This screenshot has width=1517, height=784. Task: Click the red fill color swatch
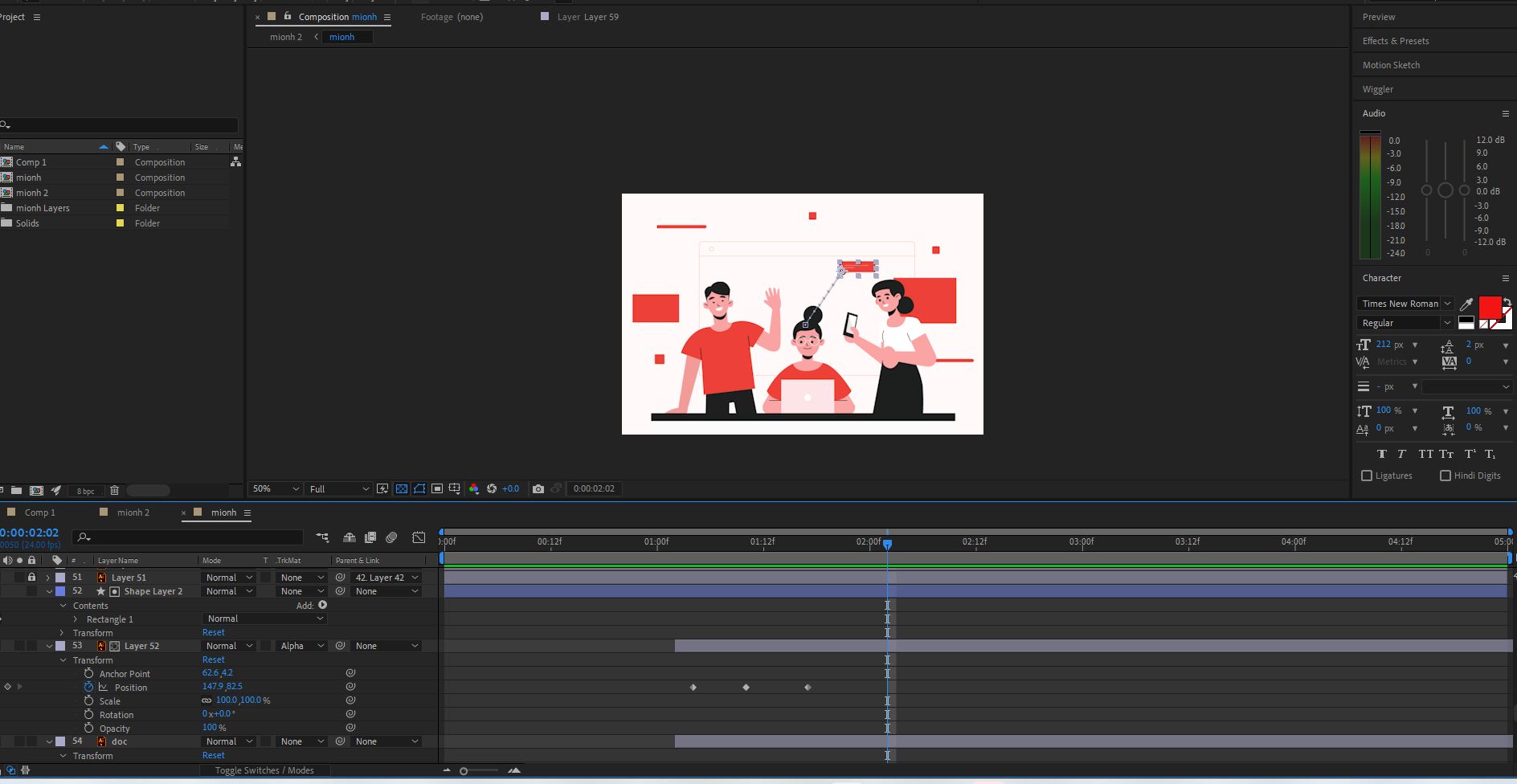1490,308
